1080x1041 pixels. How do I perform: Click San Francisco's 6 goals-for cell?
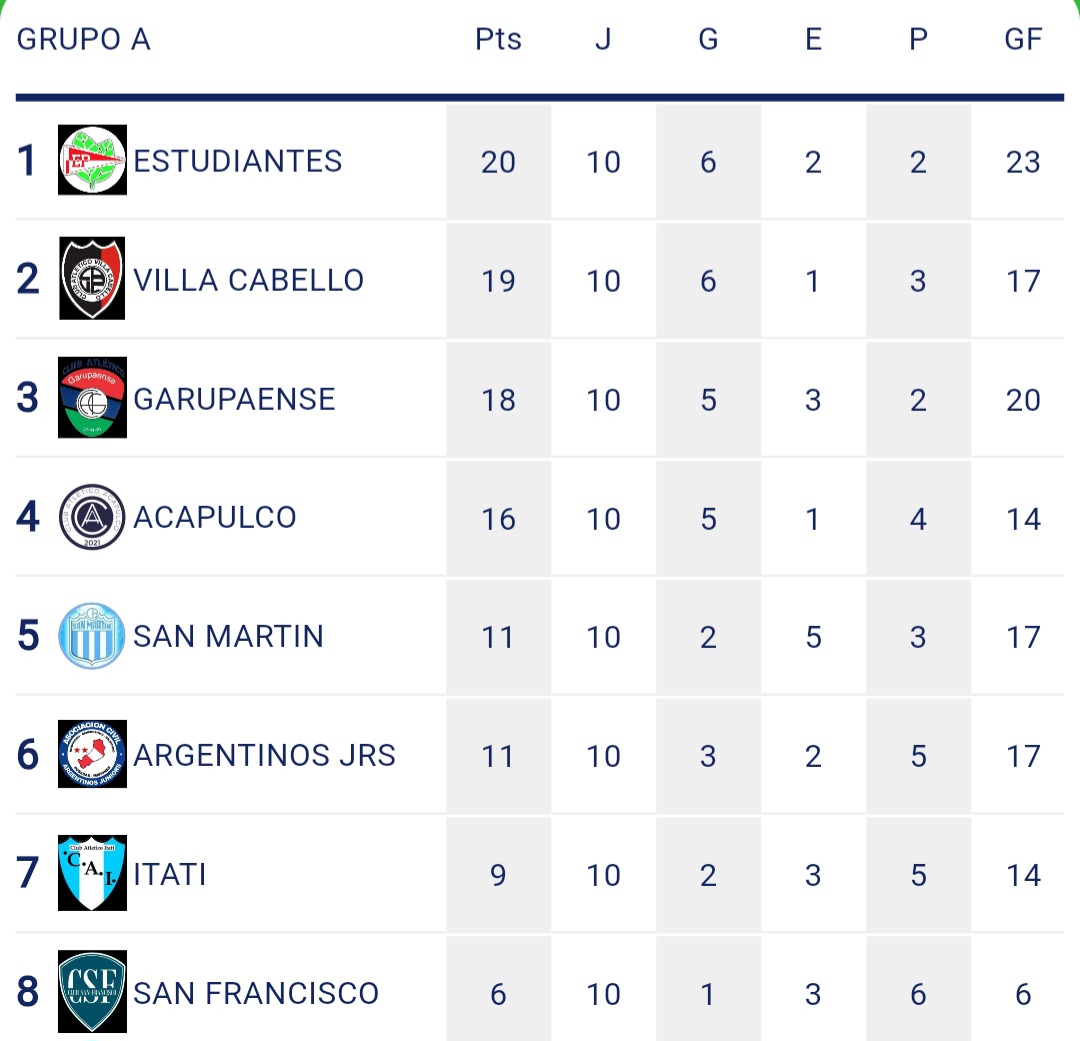pyautogui.click(x=1023, y=994)
